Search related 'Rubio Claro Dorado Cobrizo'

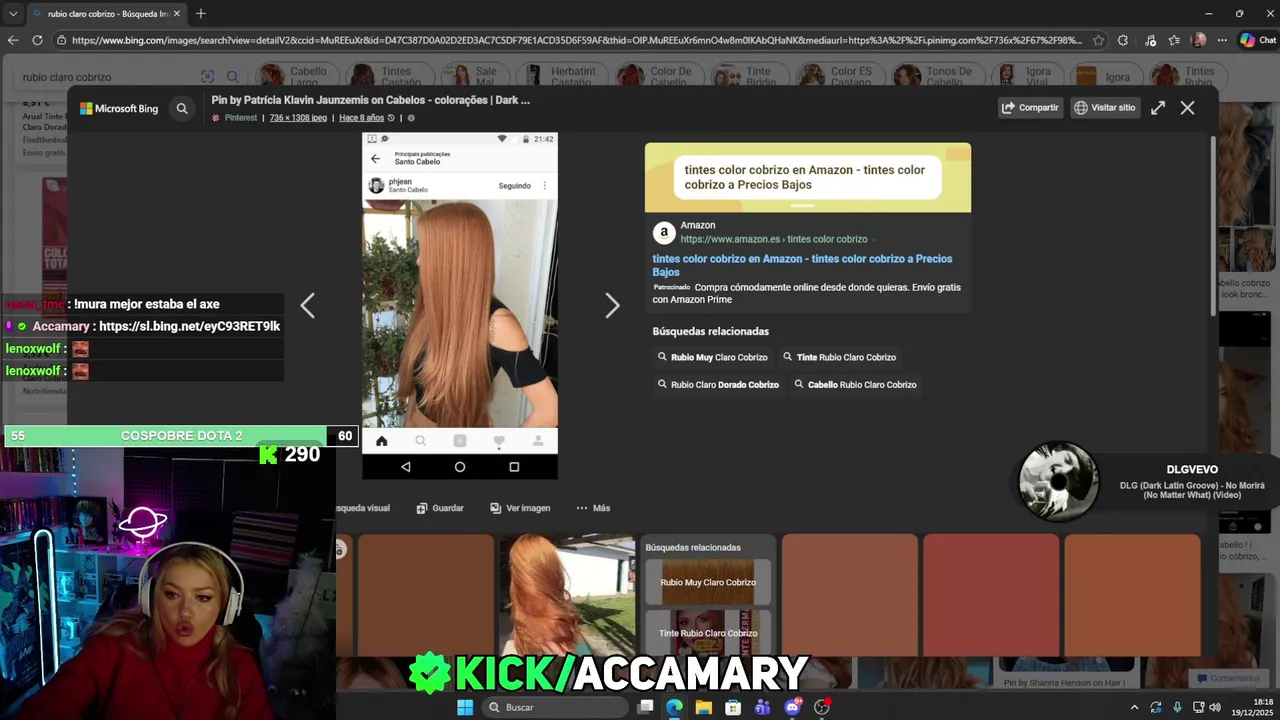[x=718, y=384]
